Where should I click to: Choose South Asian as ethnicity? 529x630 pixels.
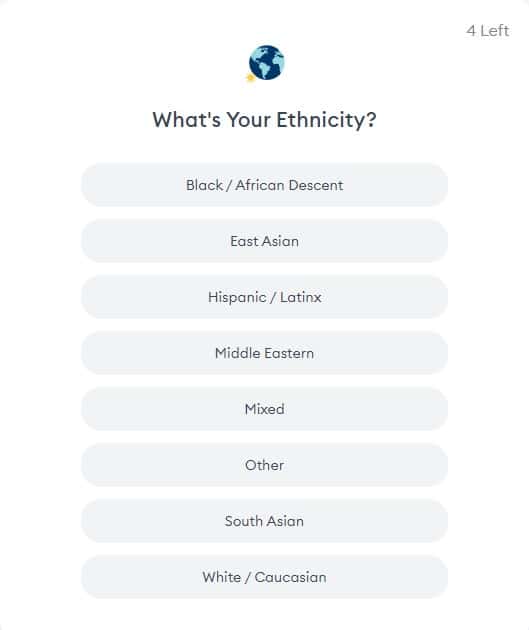tap(264, 521)
